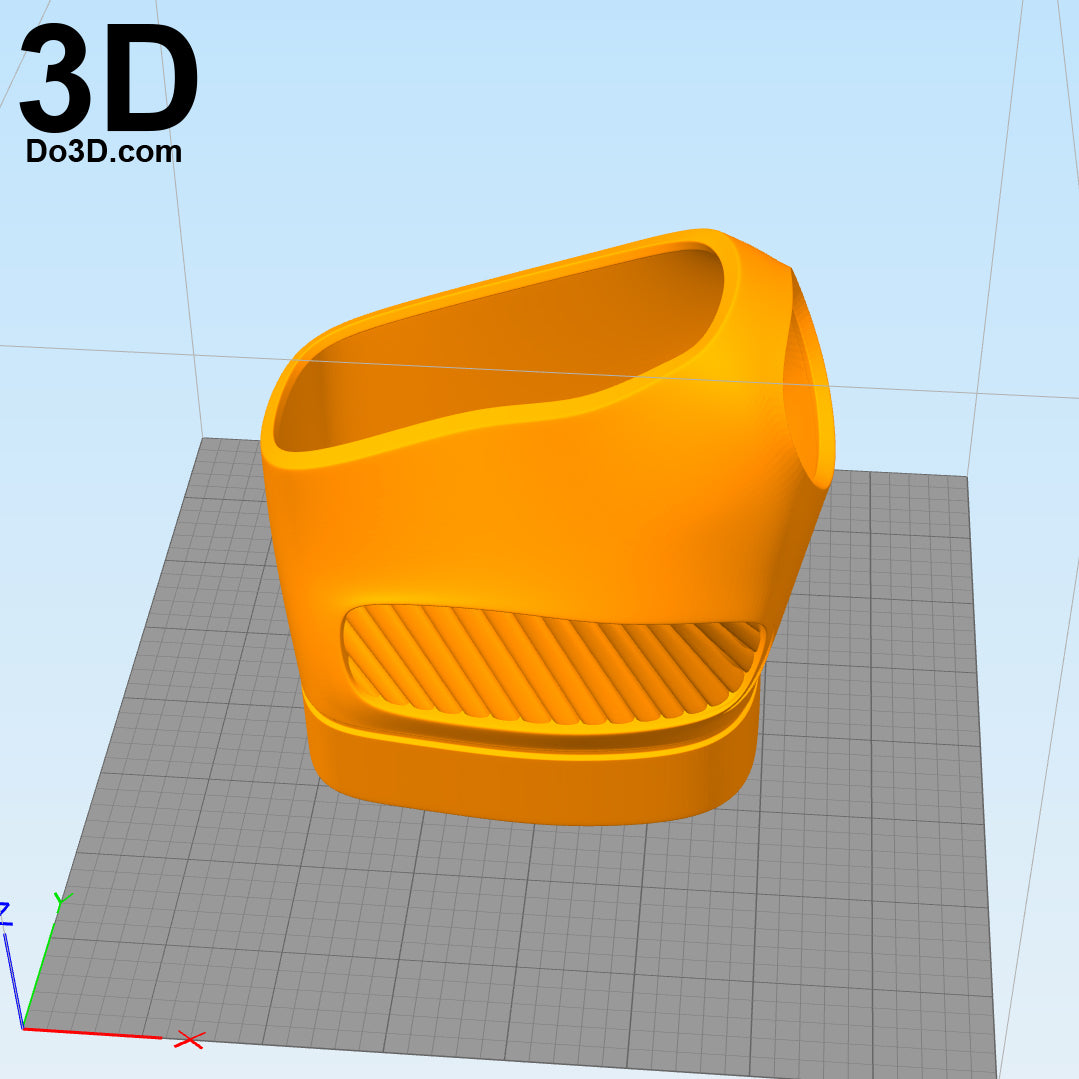Click the striped vent recess on the model
The height and width of the screenshot is (1079, 1079).
click(553, 666)
